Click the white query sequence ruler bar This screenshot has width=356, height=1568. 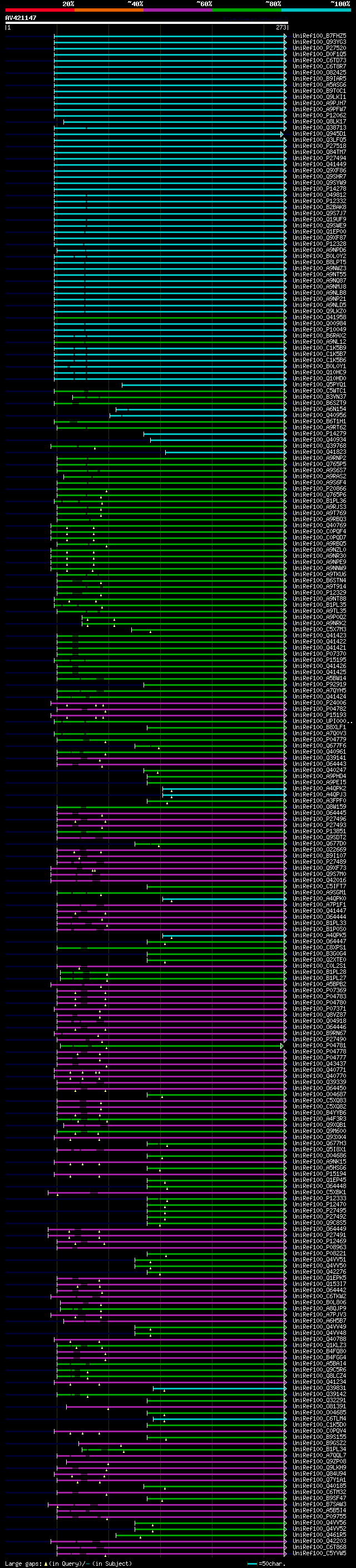click(x=147, y=23)
